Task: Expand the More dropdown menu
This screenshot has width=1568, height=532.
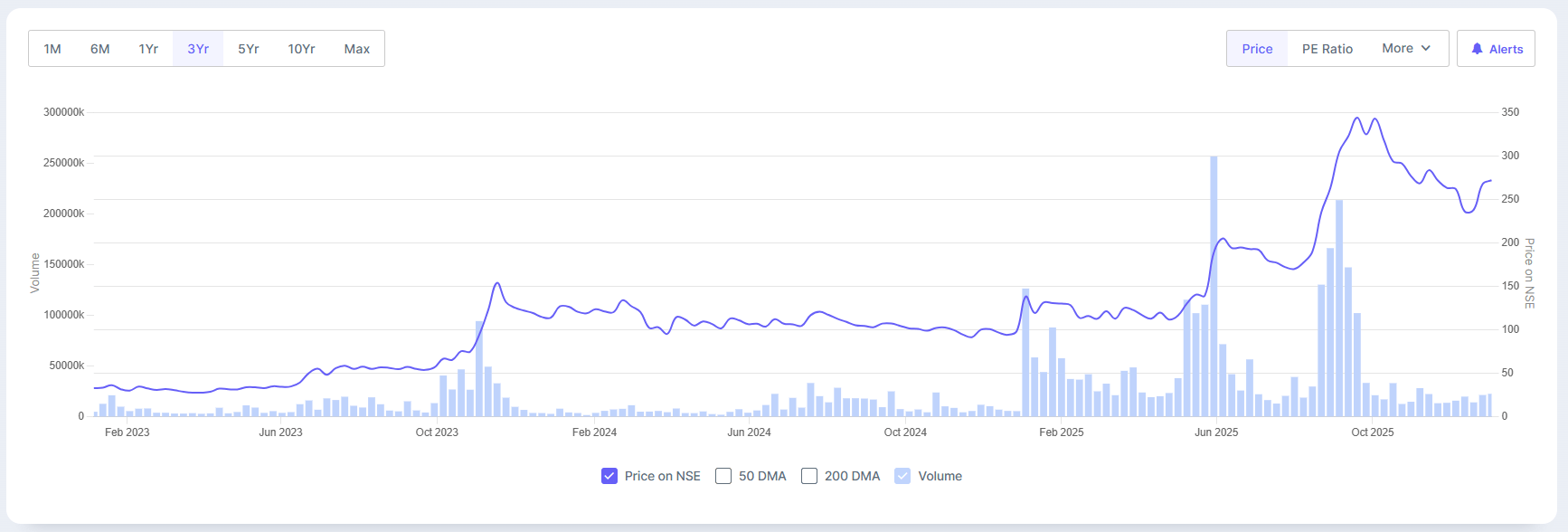Action: [x=1405, y=49]
